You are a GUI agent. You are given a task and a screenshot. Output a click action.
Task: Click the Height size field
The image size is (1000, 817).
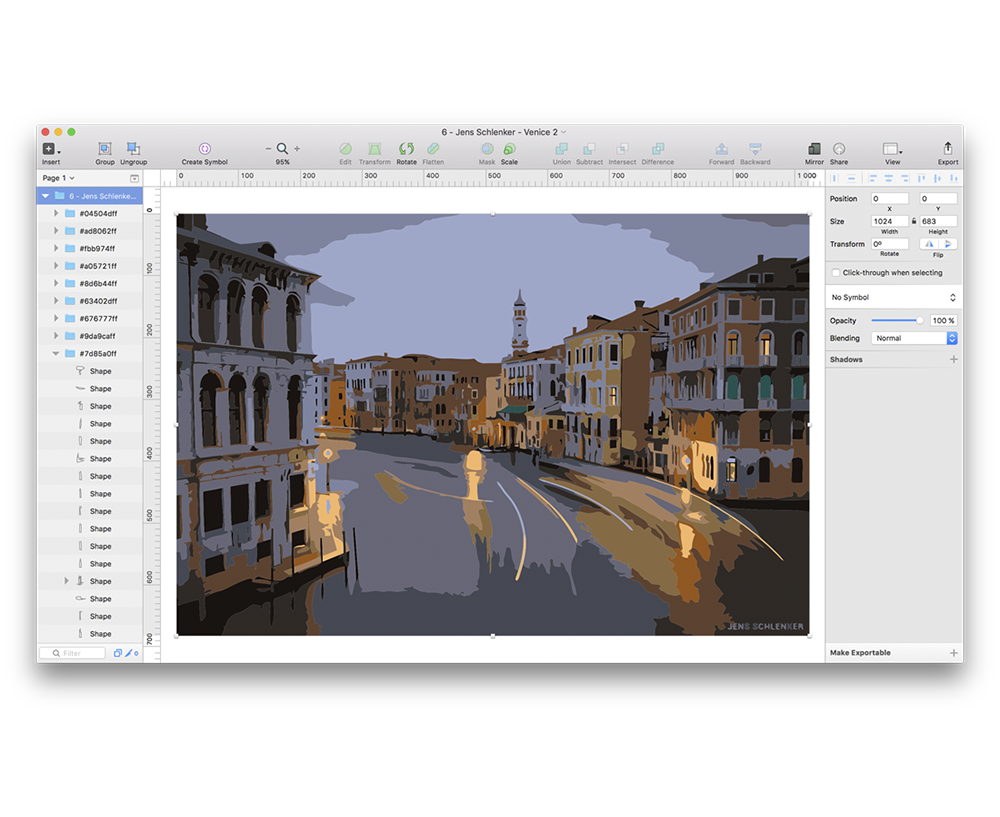[938, 221]
